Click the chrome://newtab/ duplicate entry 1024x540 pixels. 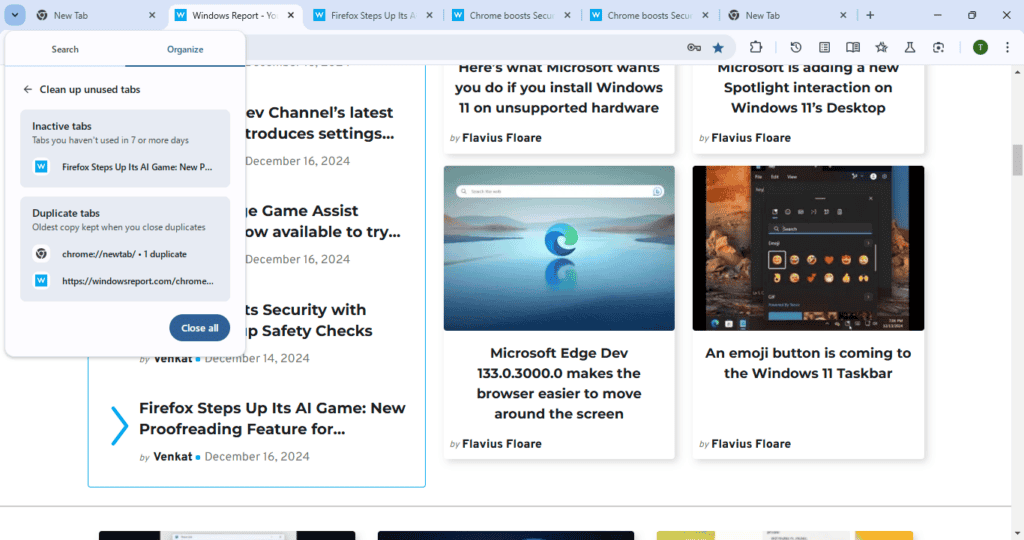[125, 254]
